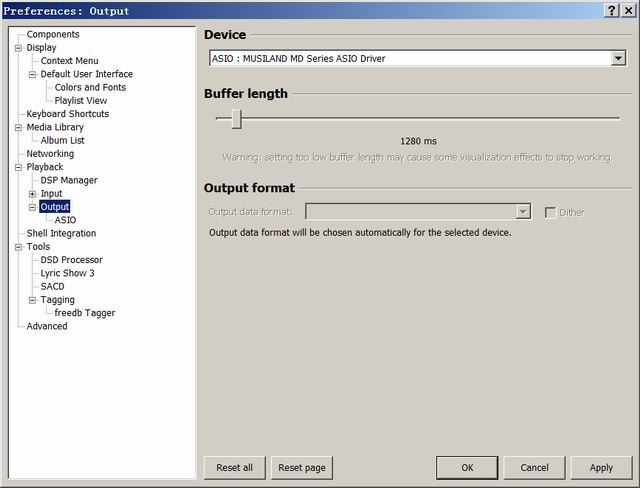
Task: Collapse the Tagging tree node
Action: click(32, 300)
